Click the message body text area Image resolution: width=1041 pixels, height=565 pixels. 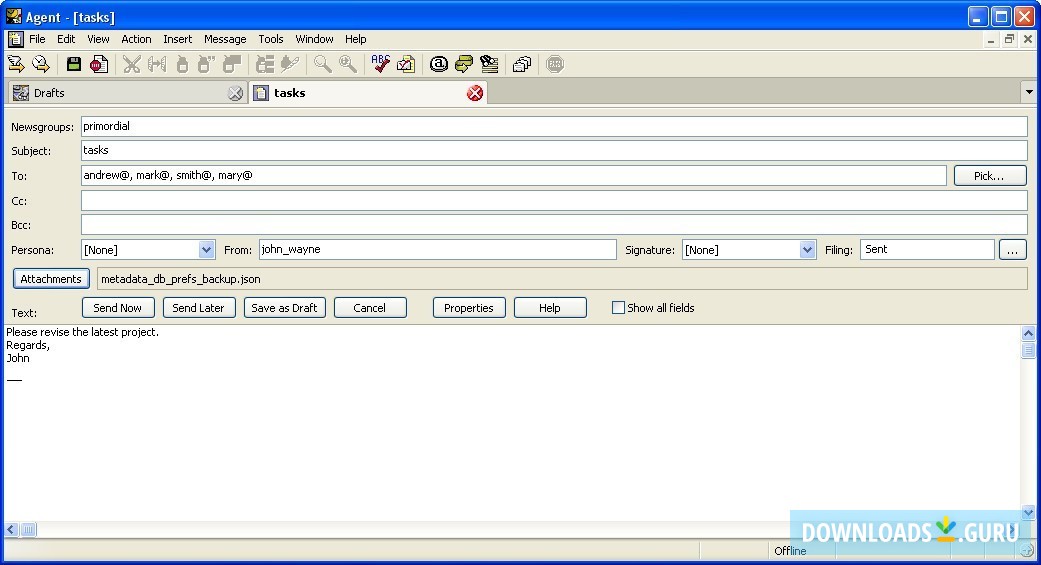(511, 425)
